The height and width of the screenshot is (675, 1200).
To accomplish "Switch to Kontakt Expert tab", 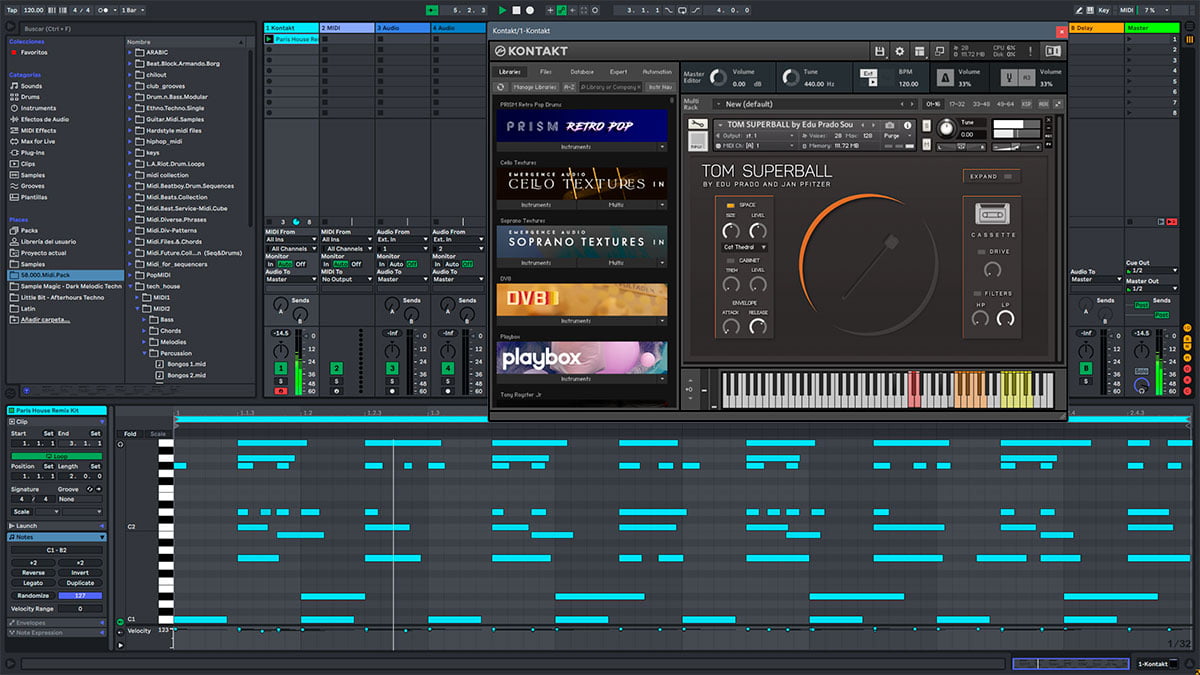I will pos(618,72).
